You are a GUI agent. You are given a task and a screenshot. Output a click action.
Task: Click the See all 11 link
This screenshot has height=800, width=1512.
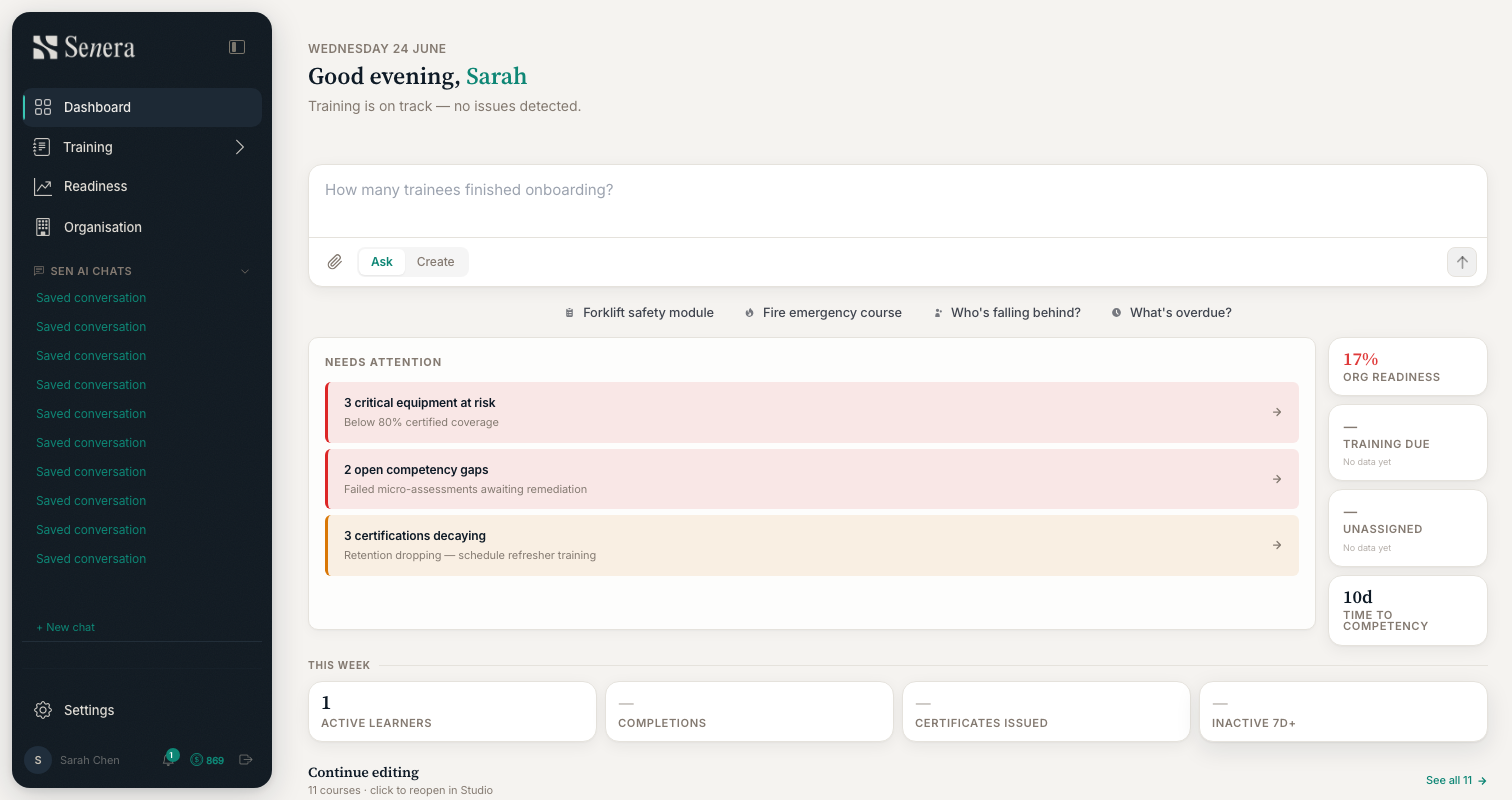pyautogui.click(x=1456, y=780)
